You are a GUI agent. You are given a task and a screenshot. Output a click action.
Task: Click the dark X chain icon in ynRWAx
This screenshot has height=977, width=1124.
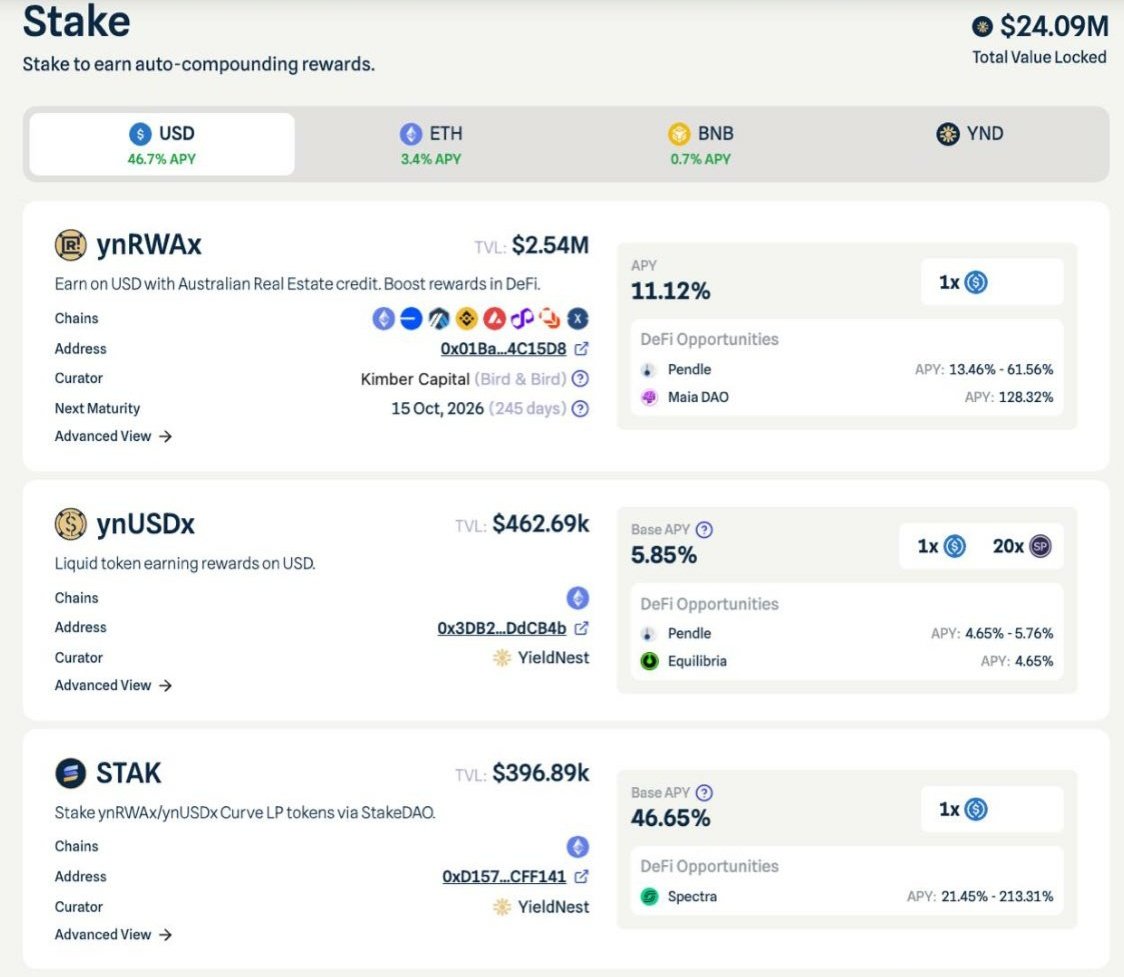coord(578,318)
